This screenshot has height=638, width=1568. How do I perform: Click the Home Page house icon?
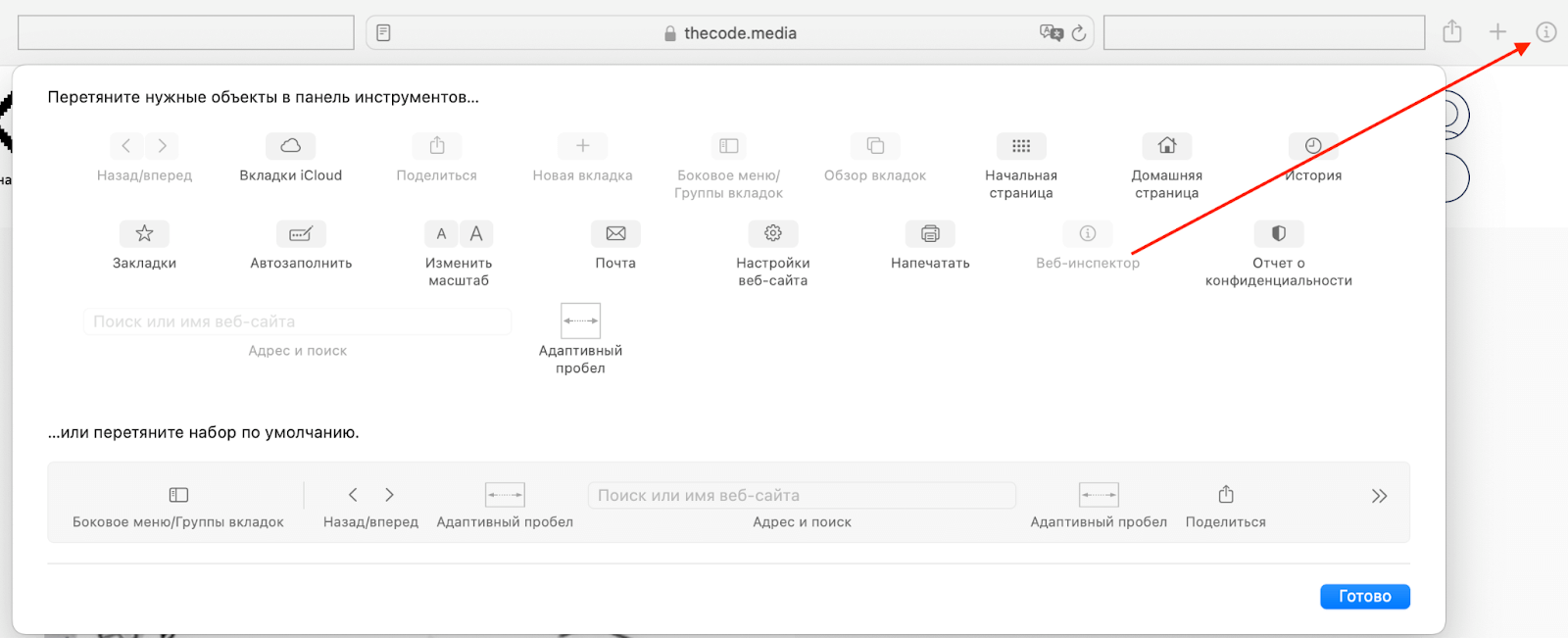tap(1166, 146)
